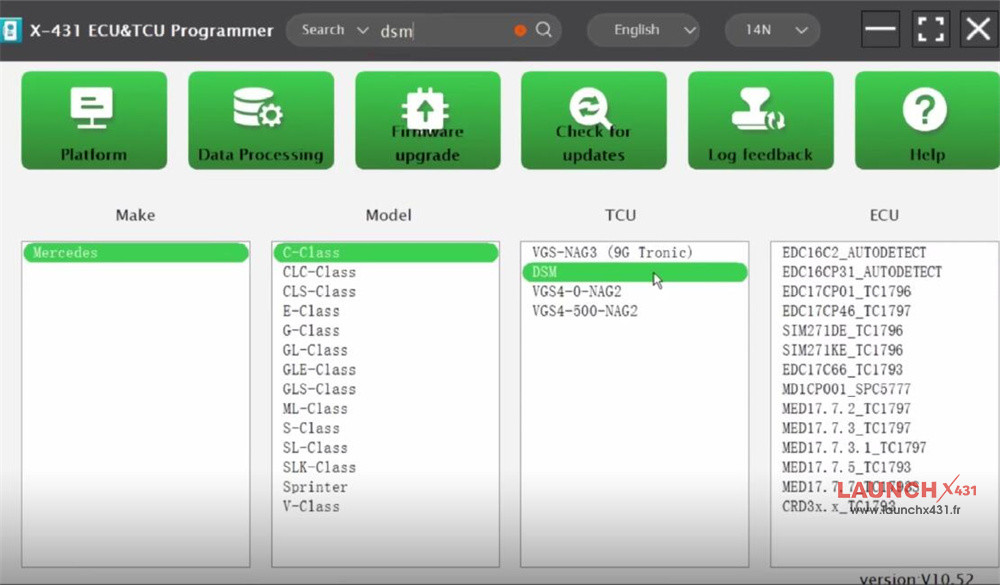The height and width of the screenshot is (585, 1000).
Task: Toggle fullscreen window mode
Action: pos(930,30)
